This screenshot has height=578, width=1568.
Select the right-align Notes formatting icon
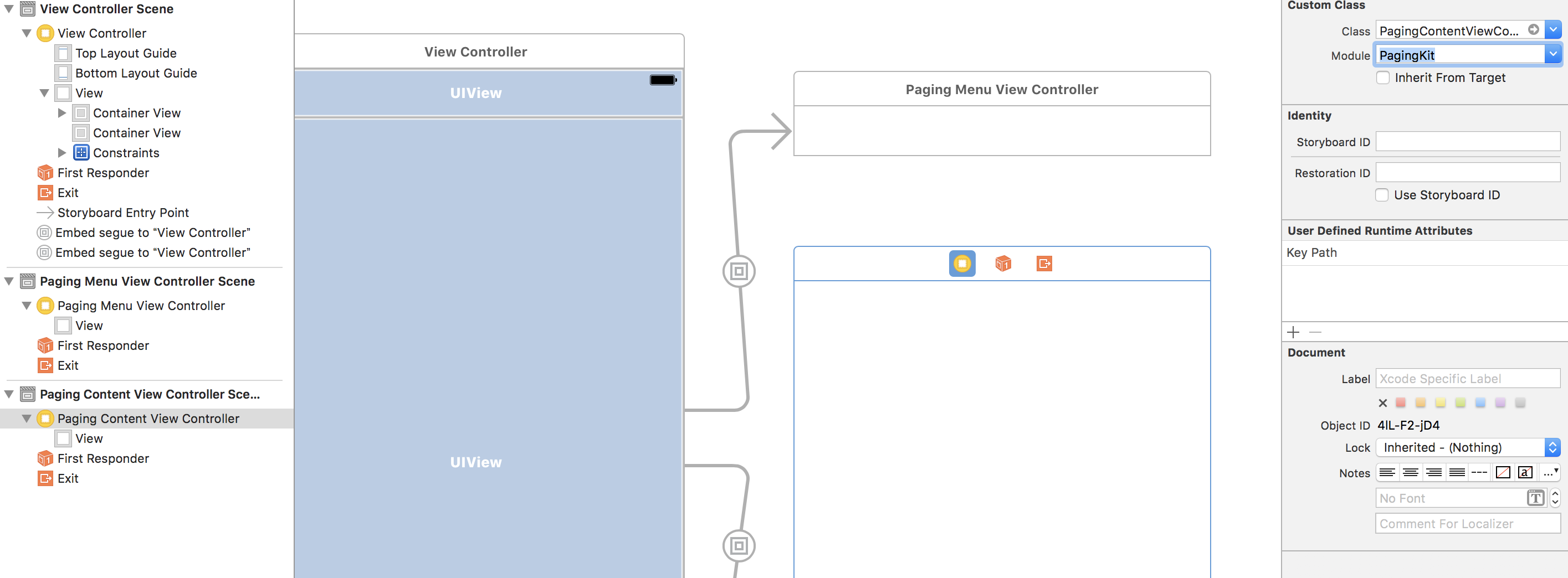point(1433,472)
